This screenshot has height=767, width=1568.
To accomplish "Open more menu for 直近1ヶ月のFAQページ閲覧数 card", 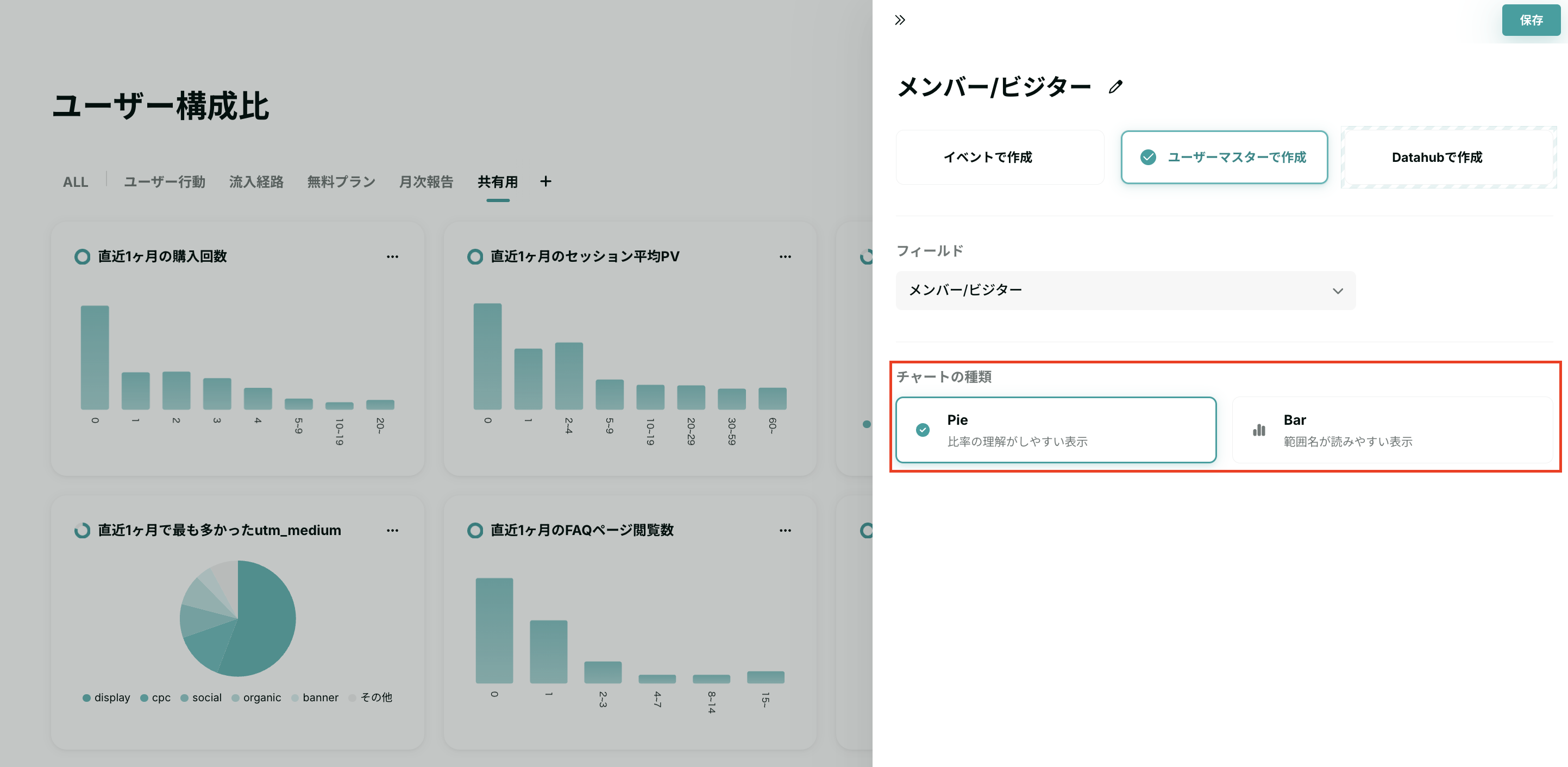I will pos(785,530).
